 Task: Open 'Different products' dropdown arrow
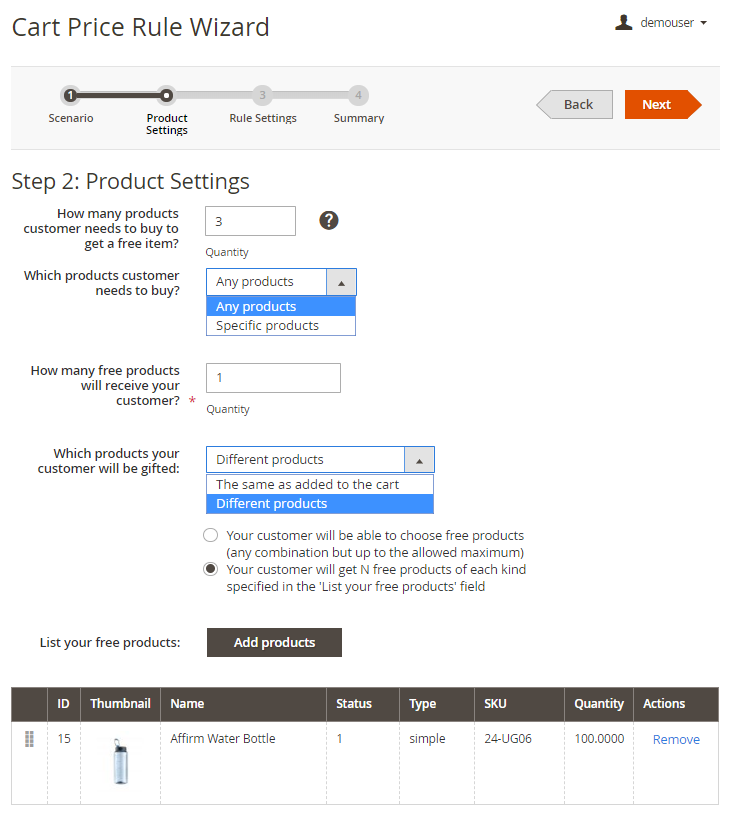[419, 460]
